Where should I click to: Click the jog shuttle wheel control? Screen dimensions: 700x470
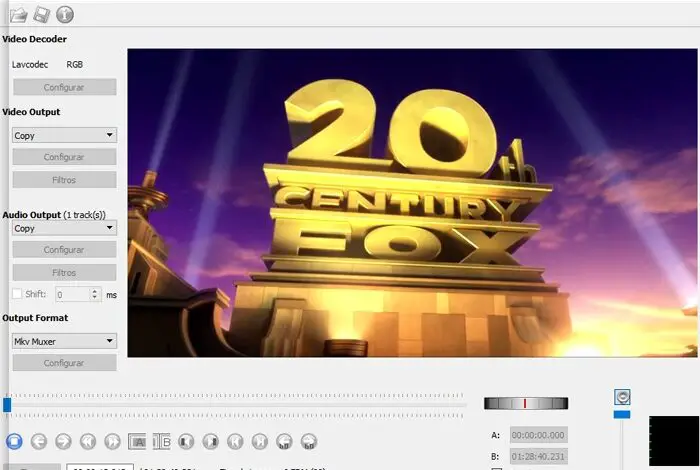click(x=526, y=403)
